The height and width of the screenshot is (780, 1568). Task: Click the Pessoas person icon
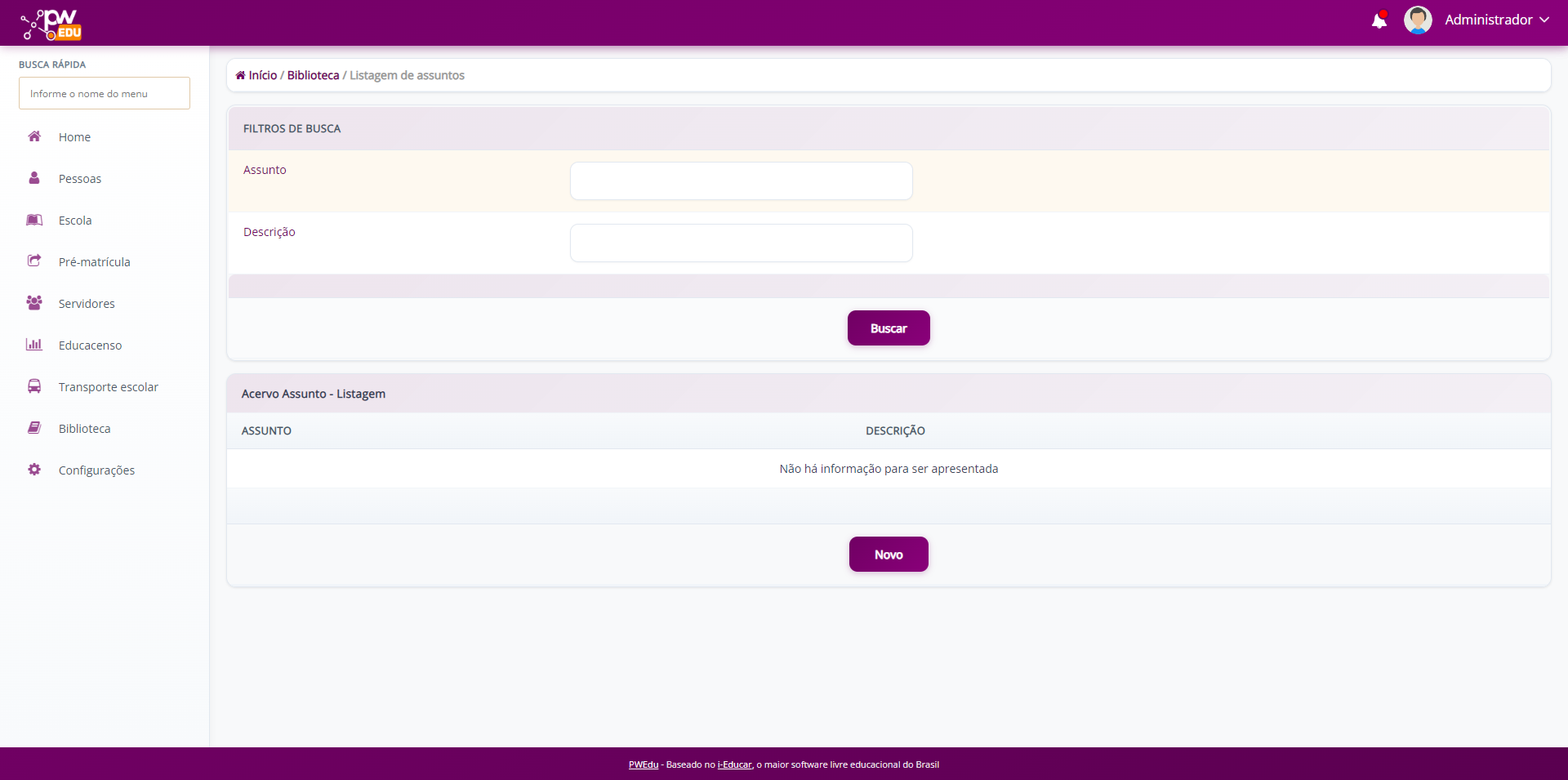pos(34,178)
